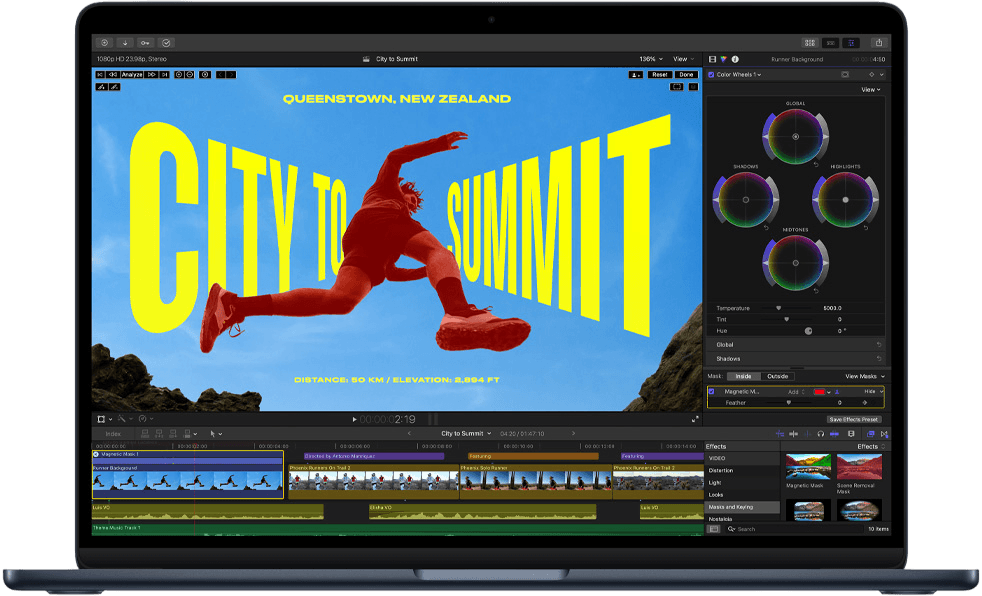Click the Feather keyframe diamond

pyautogui.click(x=865, y=403)
